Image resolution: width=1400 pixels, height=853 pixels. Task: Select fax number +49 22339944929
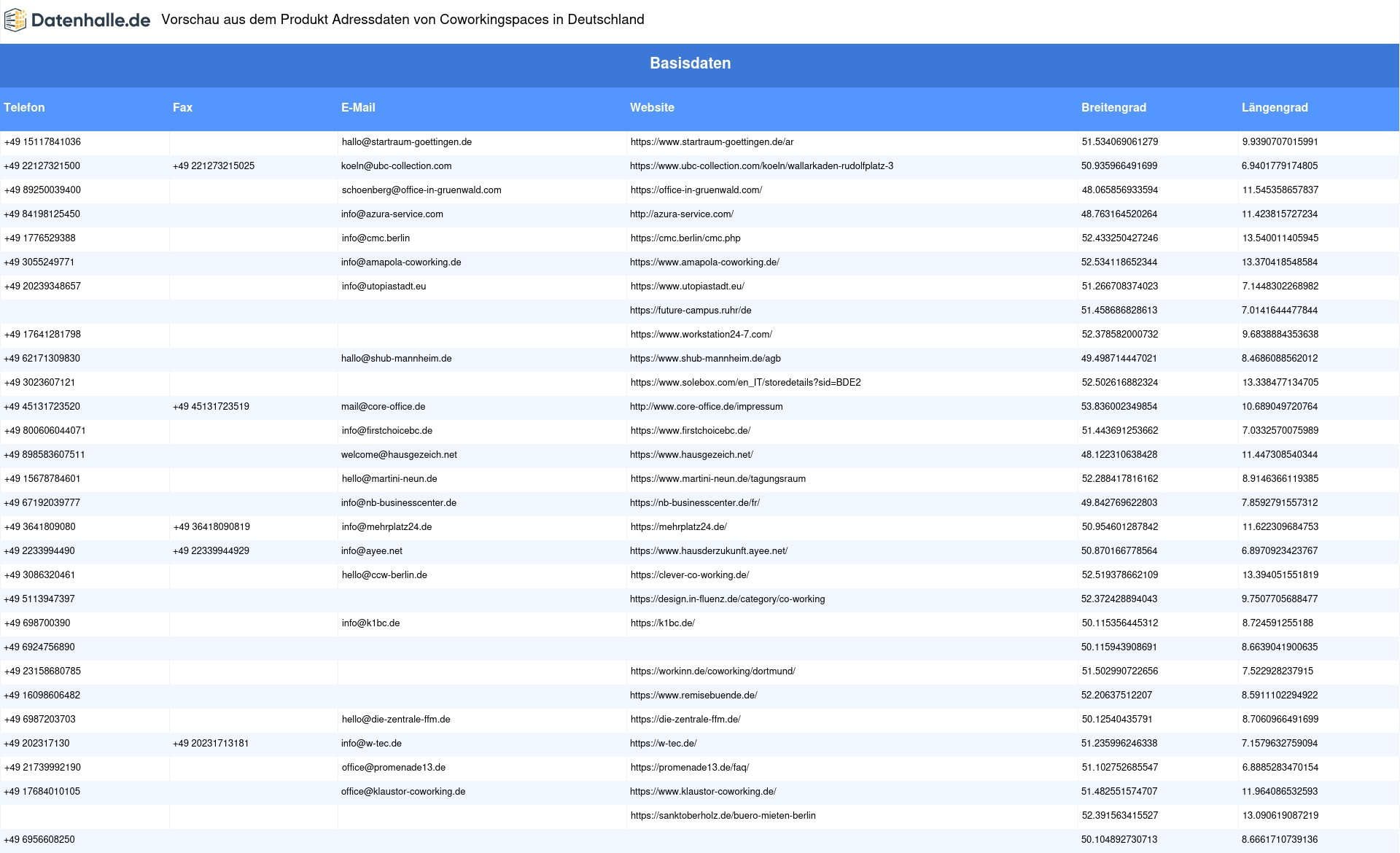click(x=211, y=551)
